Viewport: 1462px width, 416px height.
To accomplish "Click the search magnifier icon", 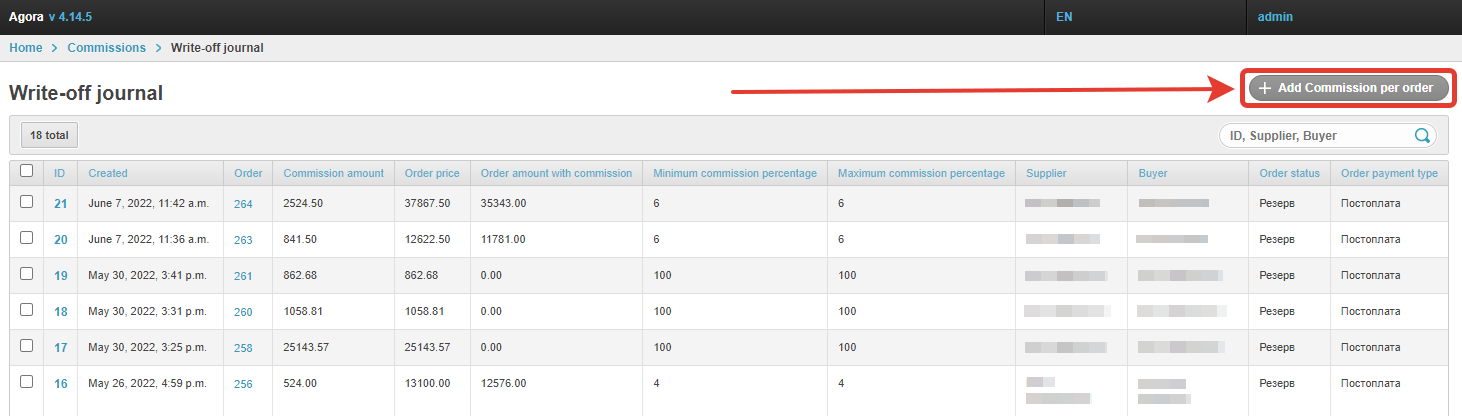I will pyautogui.click(x=1421, y=136).
